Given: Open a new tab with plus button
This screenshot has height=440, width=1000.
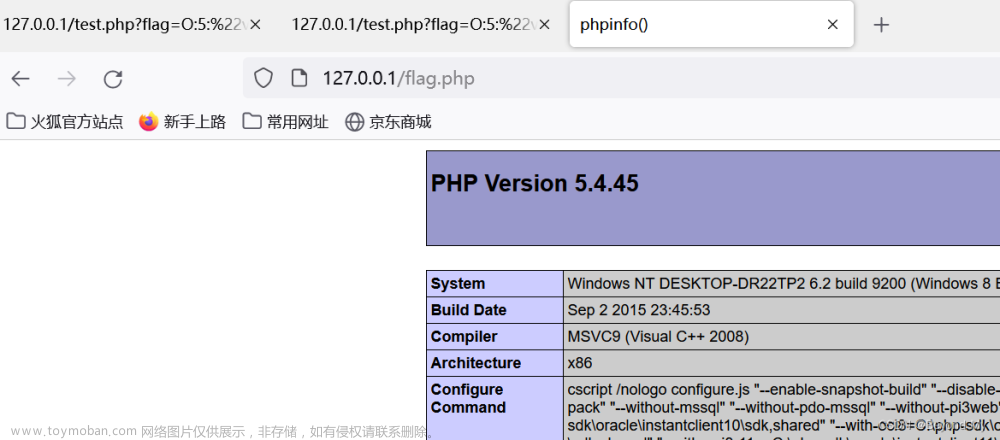Looking at the screenshot, I should point(881,25).
